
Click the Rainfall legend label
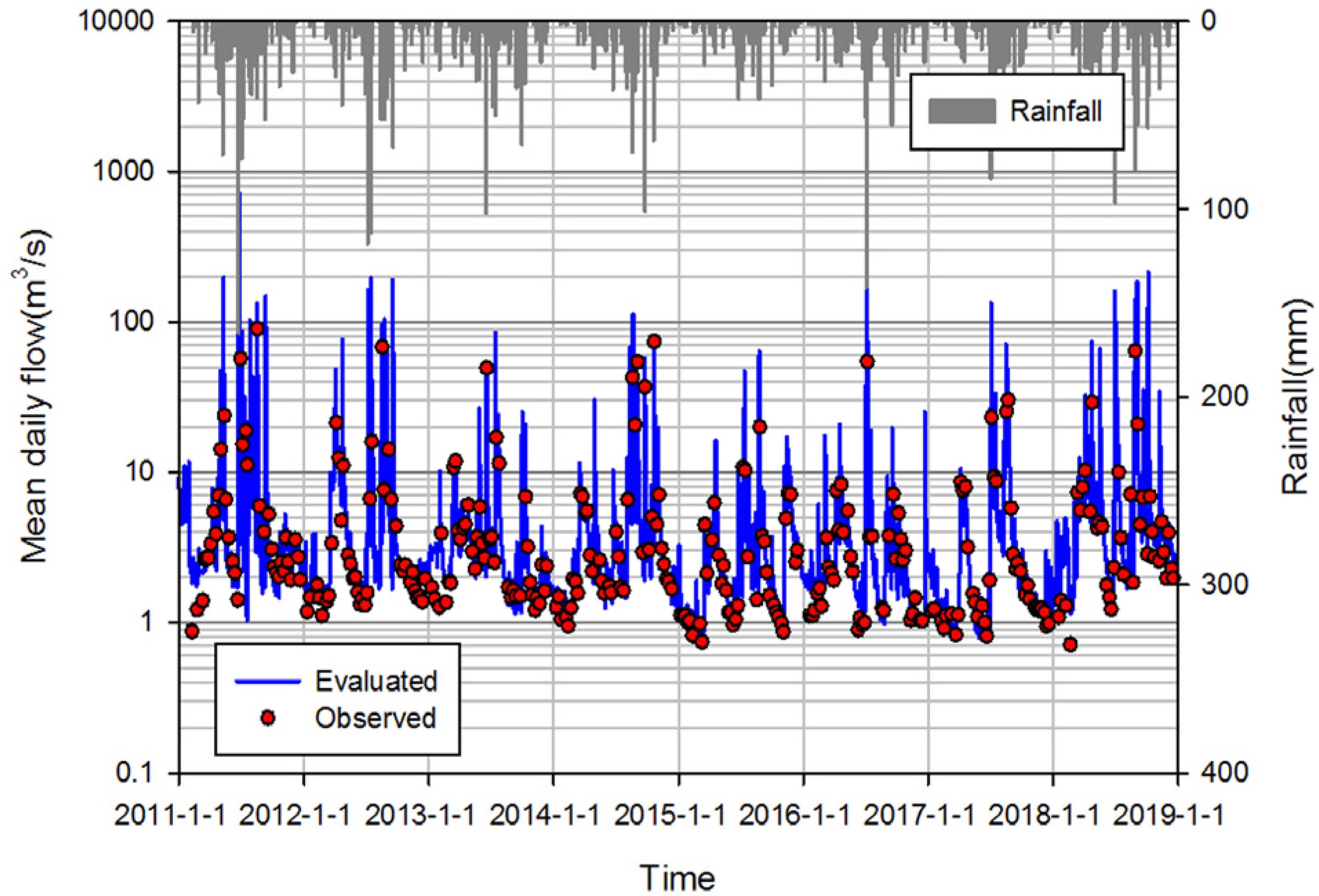pos(1056,111)
